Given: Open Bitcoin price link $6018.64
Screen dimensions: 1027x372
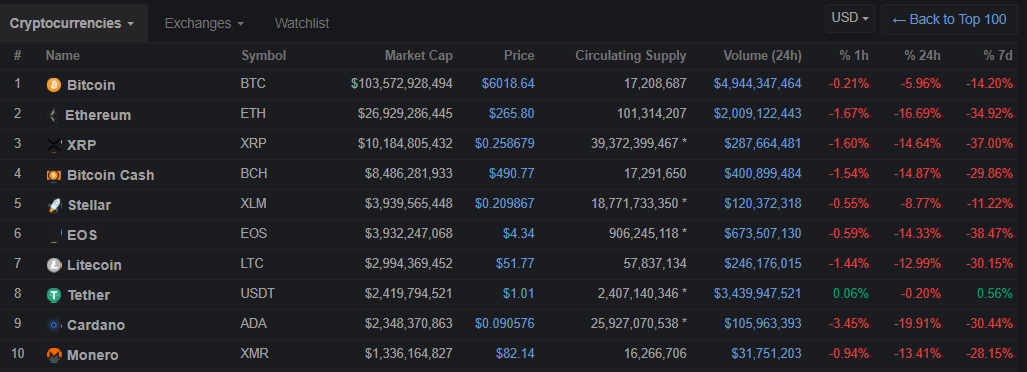Looking at the screenshot, I should pos(508,84).
